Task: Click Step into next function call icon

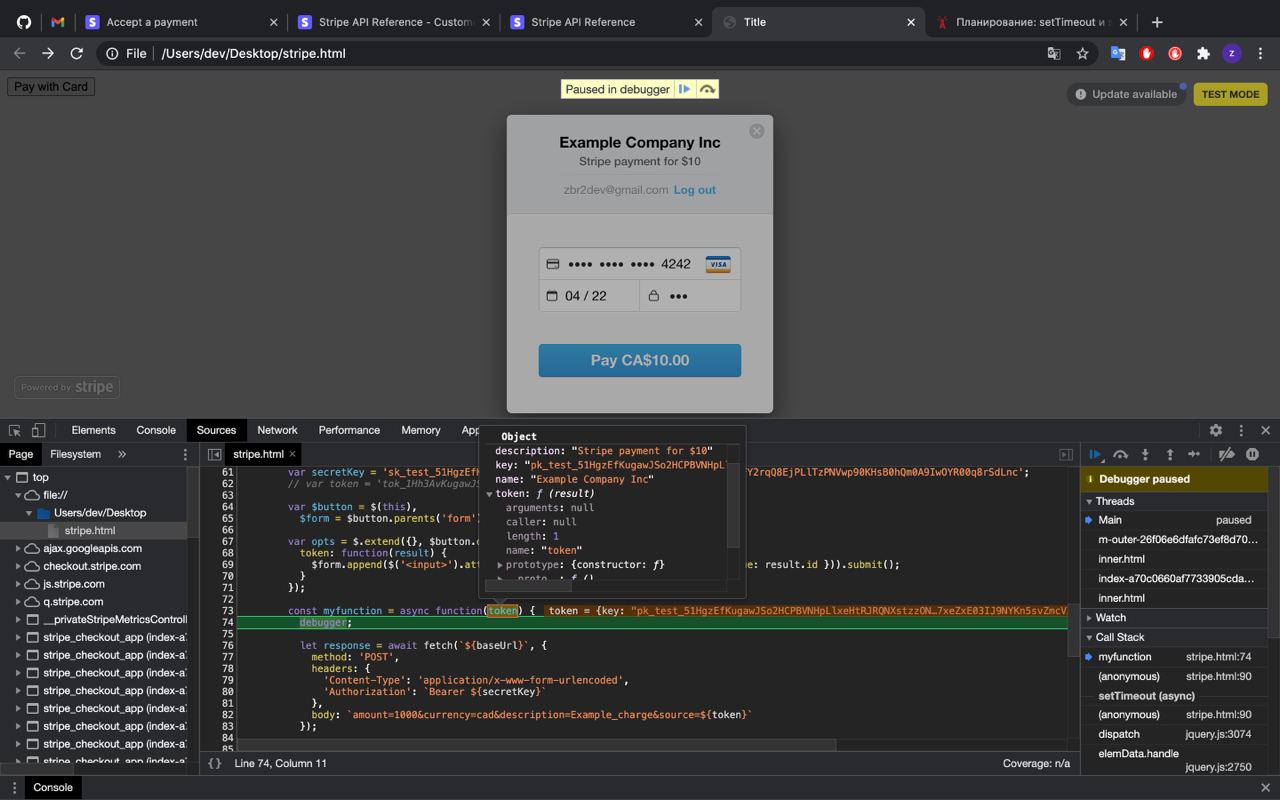Action: [x=1145, y=455]
